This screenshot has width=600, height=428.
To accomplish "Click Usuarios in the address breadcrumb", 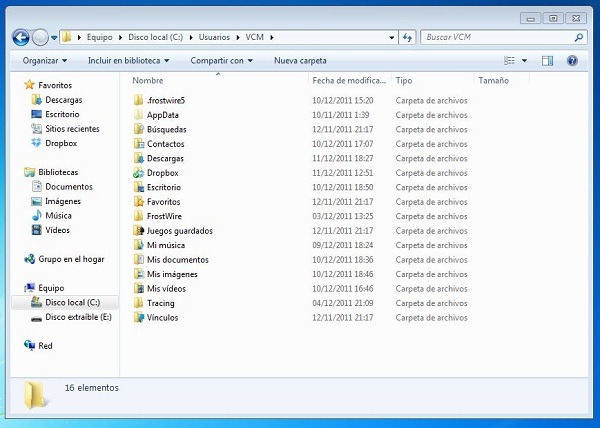I will coord(214,37).
